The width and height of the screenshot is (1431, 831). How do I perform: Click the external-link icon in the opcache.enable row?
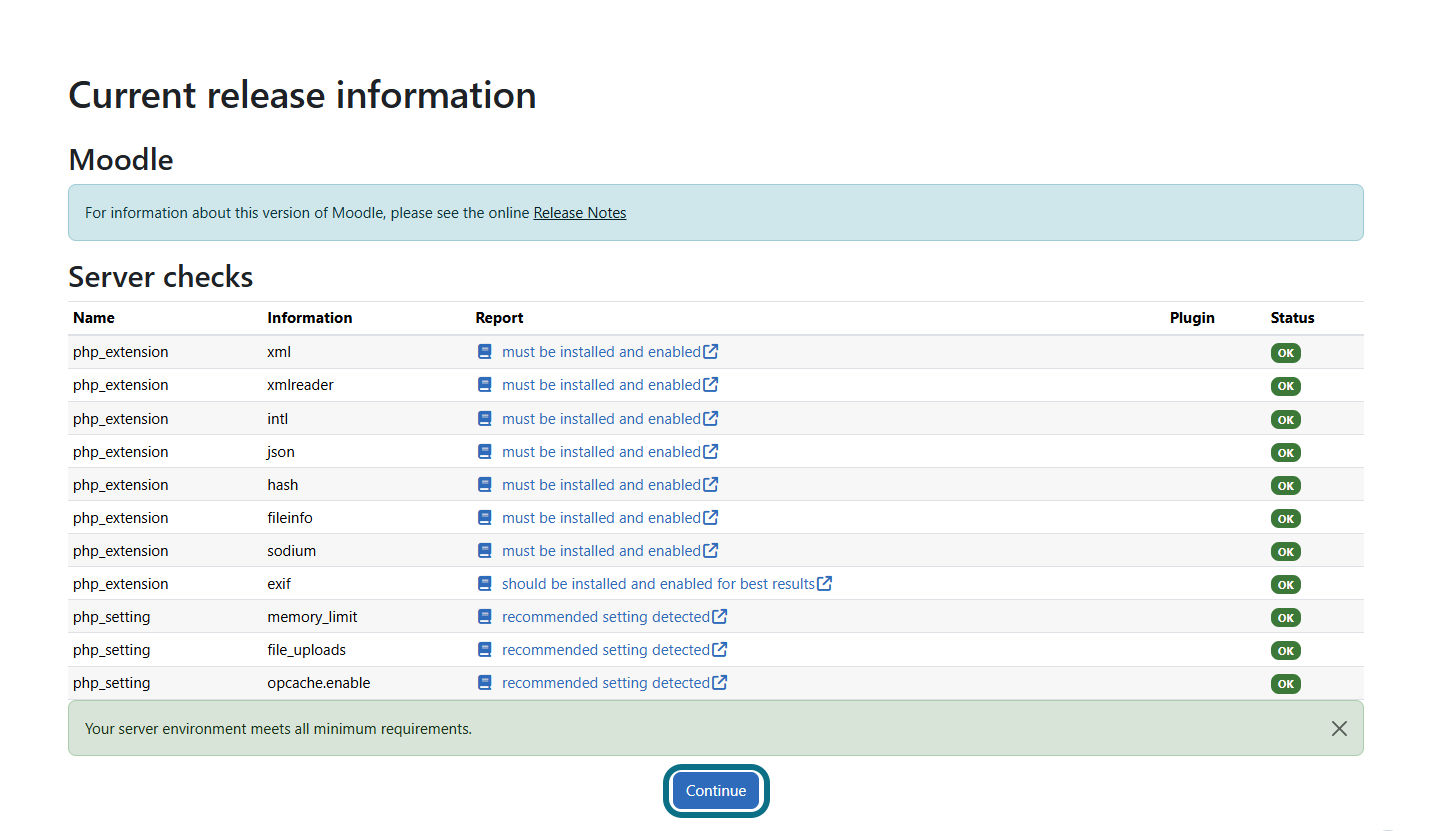click(720, 681)
